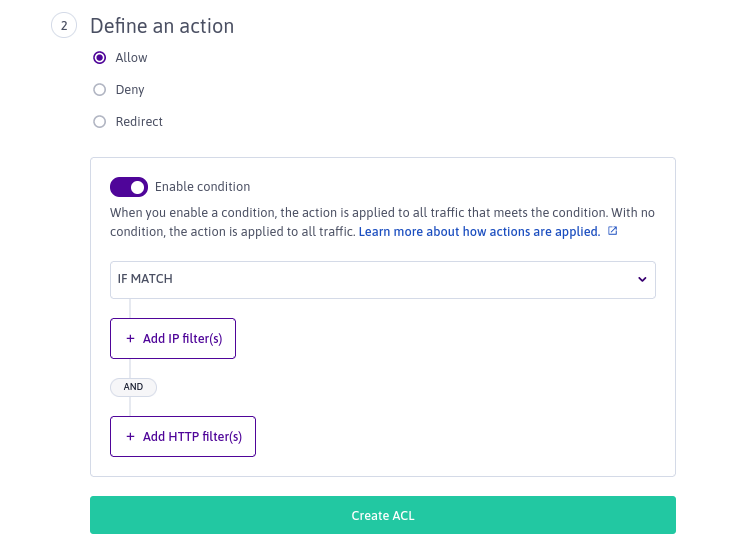Click the AND operator badge
This screenshot has width=741, height=551.
(x=133, y=387)
